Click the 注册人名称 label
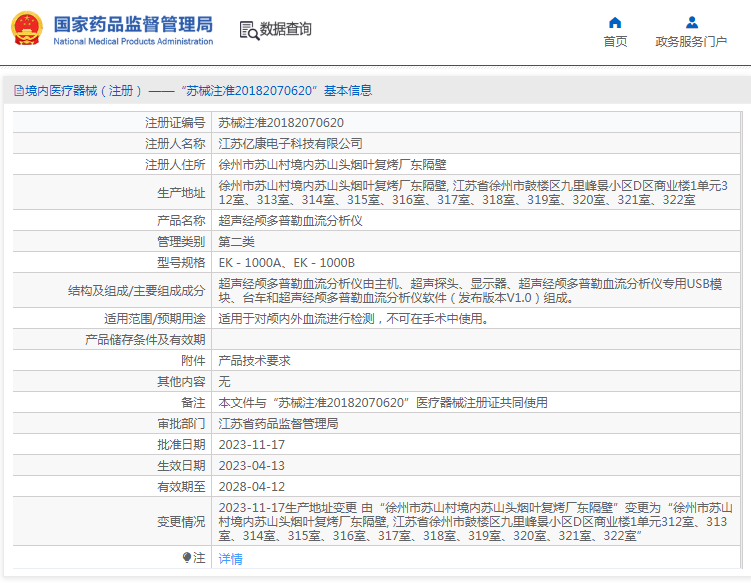This screenshot has height=583, width=751. pos(175,144)
